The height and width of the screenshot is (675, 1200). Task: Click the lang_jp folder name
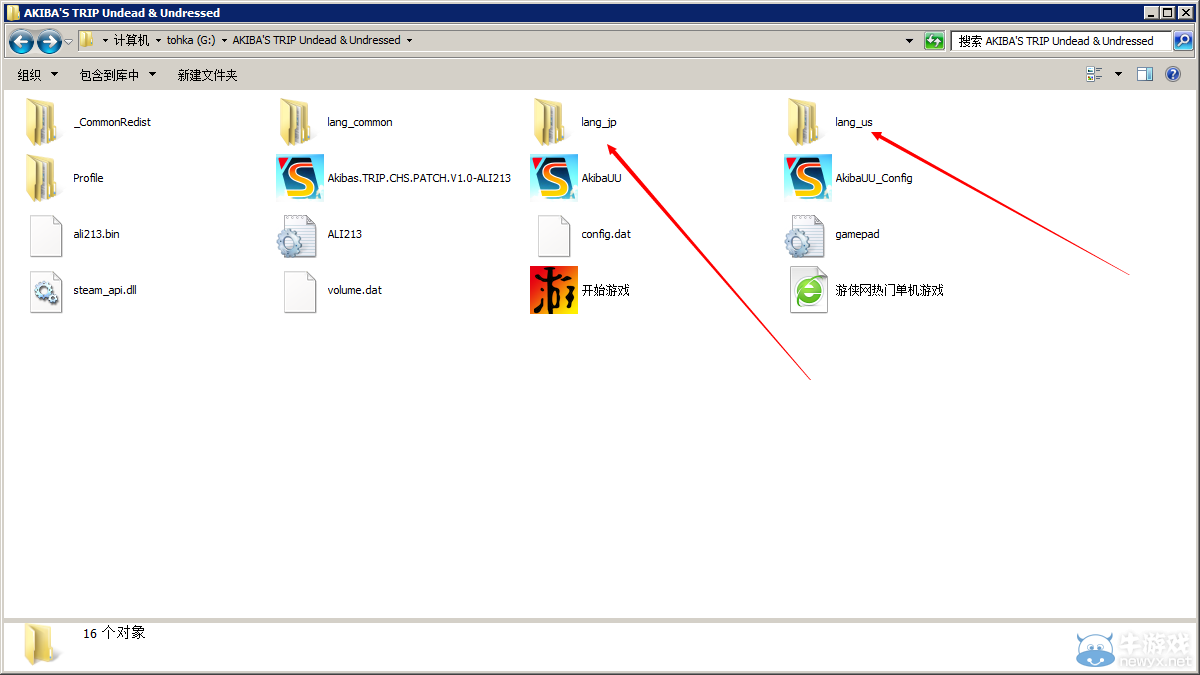[x=598, y=122]
